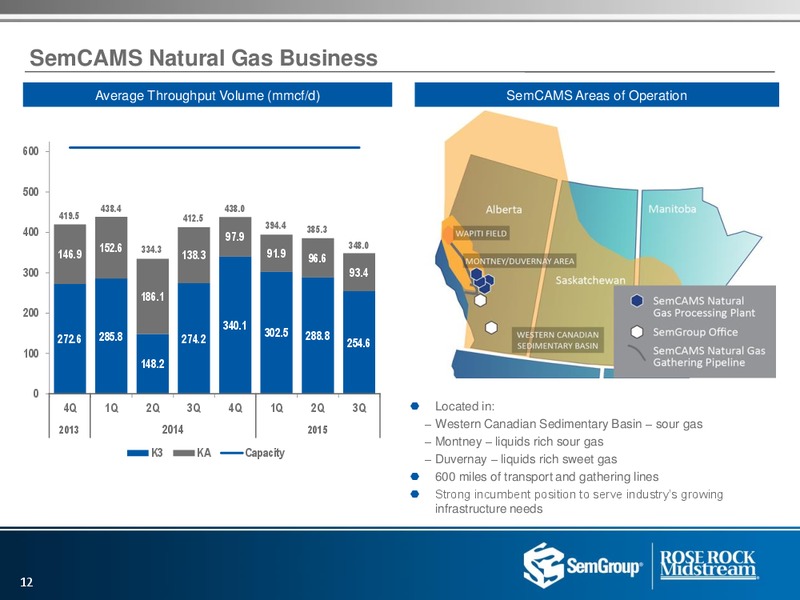The width and height of the screenshot is (800, 600).
Task: Click the 419.5 total label
Action: click(x=69, y=216)
